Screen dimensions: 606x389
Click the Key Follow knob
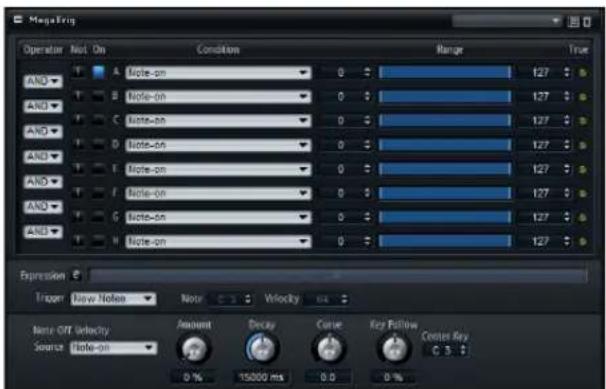(394, 348)
